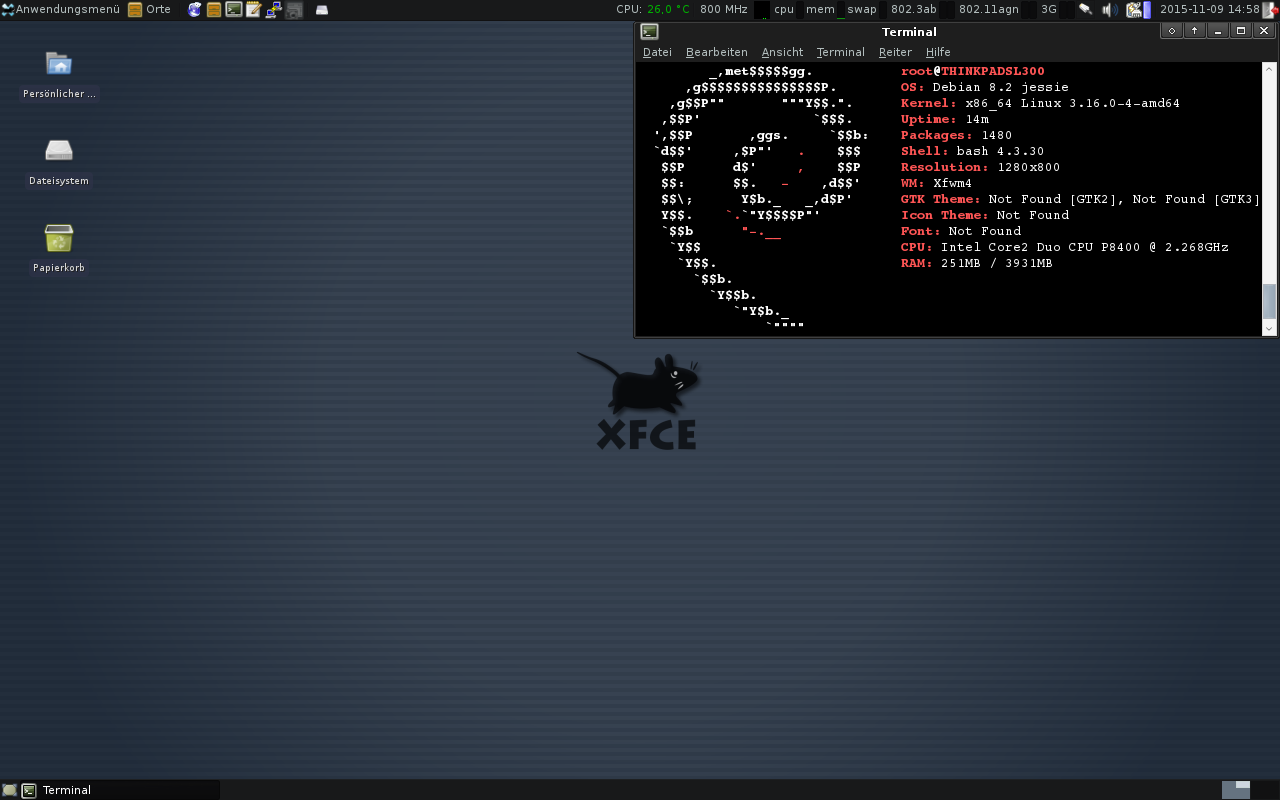
Task: Click the root@THINKPADSL300 text in the terminal
Action: click(972, 71)
